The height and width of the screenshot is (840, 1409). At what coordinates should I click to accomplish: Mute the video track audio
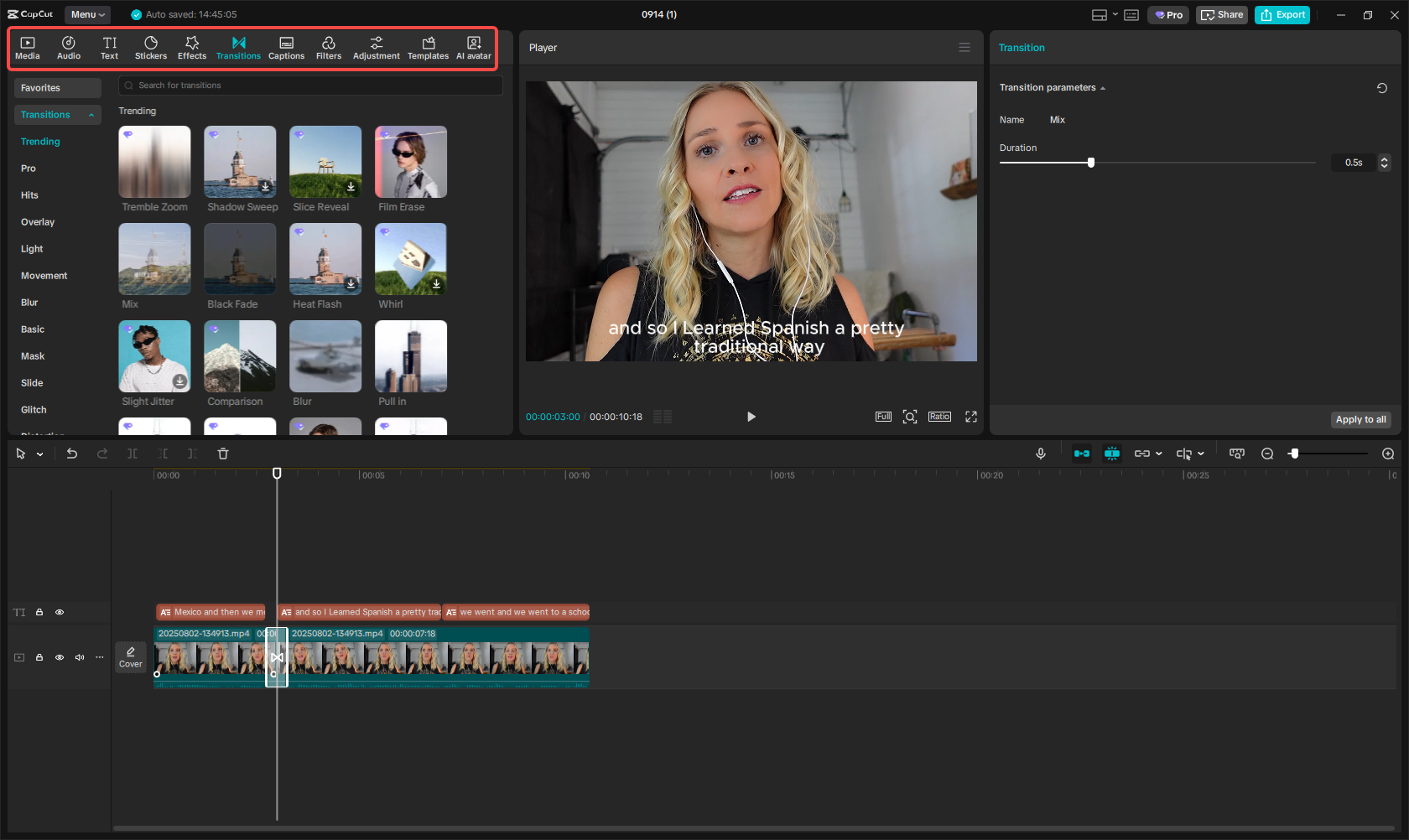(x=79, y=657)
